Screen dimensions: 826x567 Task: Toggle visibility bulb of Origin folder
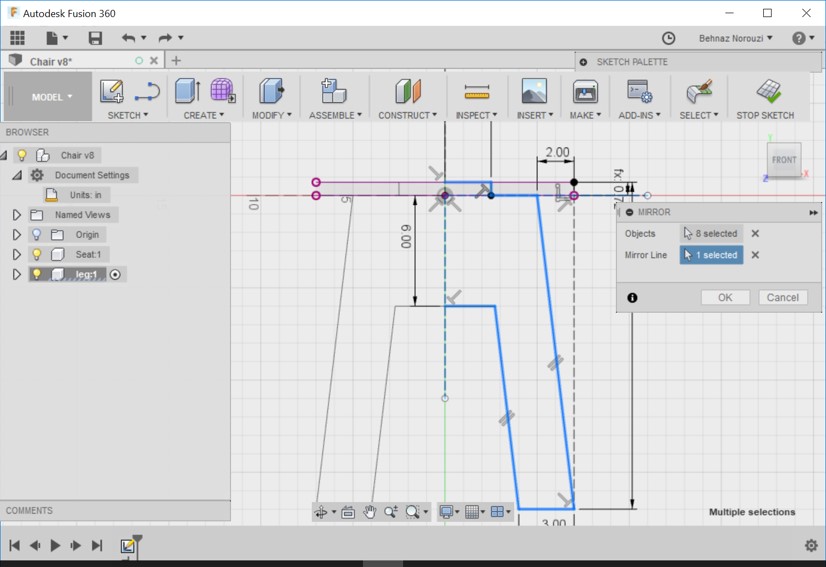click(36, 234)
